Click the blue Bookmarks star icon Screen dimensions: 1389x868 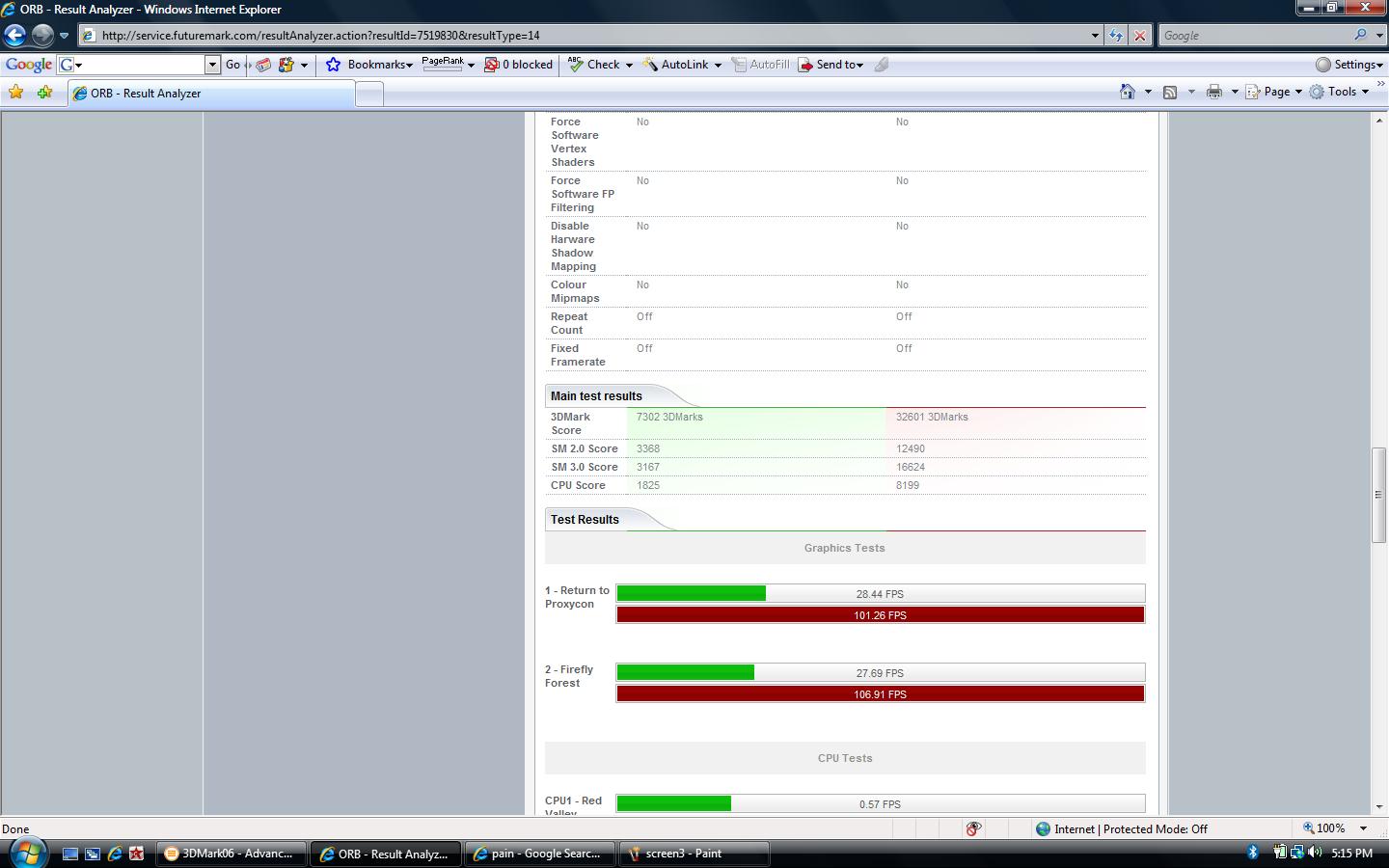tap(333, 65)
